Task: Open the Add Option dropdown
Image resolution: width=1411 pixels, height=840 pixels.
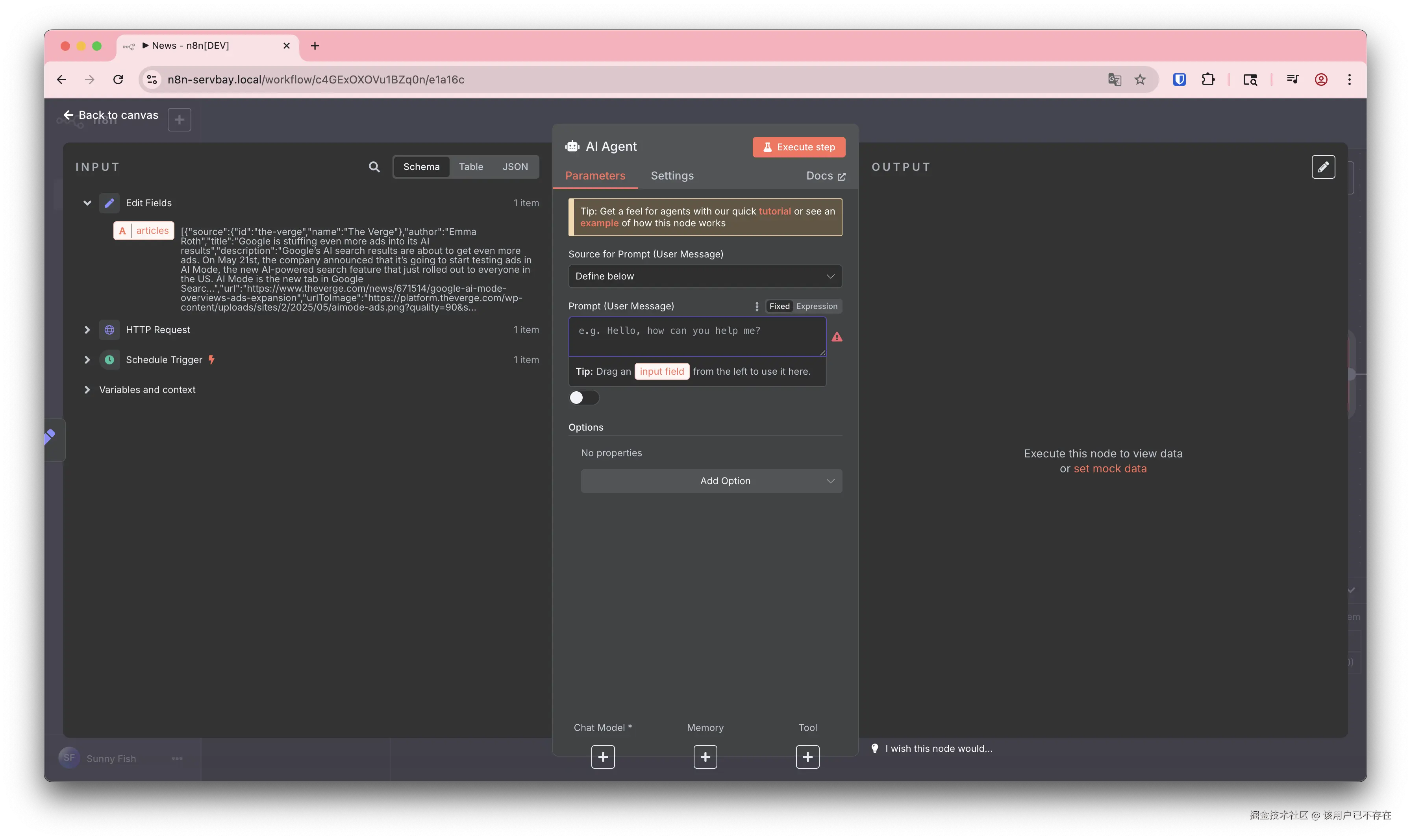Action: 711,481
